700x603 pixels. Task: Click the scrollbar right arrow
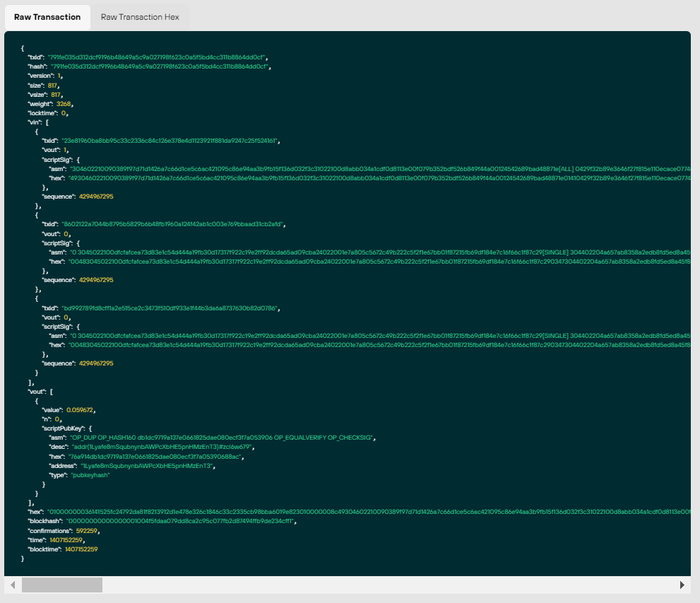coord(685,584)
